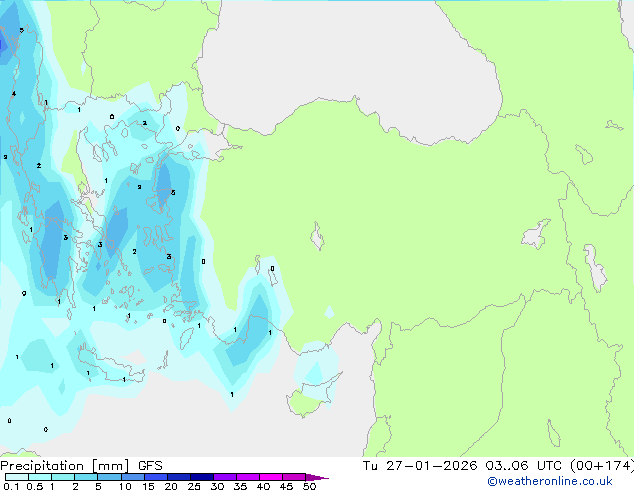Pick legend swatch between 45 and 50
This screenshot has width=634, height=490.
tap(294, 477)
